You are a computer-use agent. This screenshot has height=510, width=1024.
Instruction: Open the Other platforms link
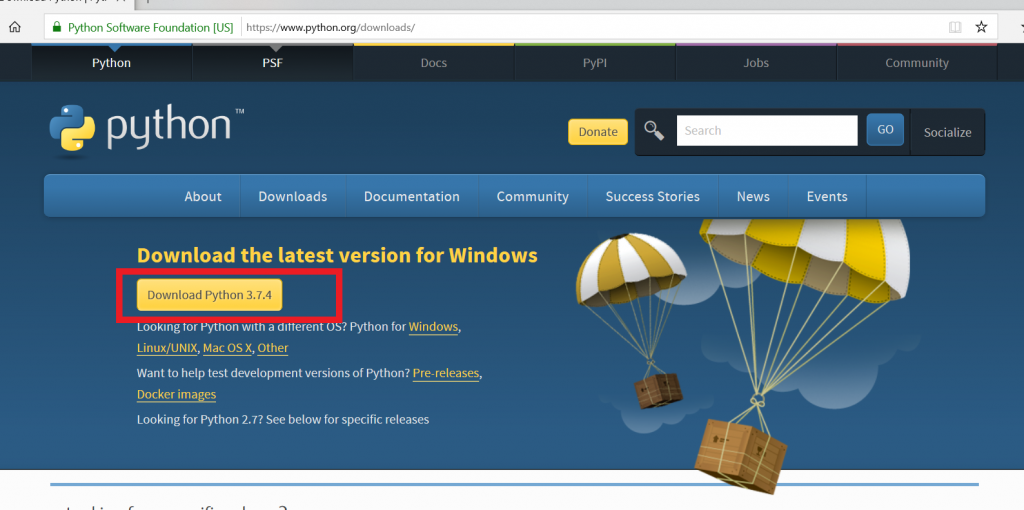(272, 348)
